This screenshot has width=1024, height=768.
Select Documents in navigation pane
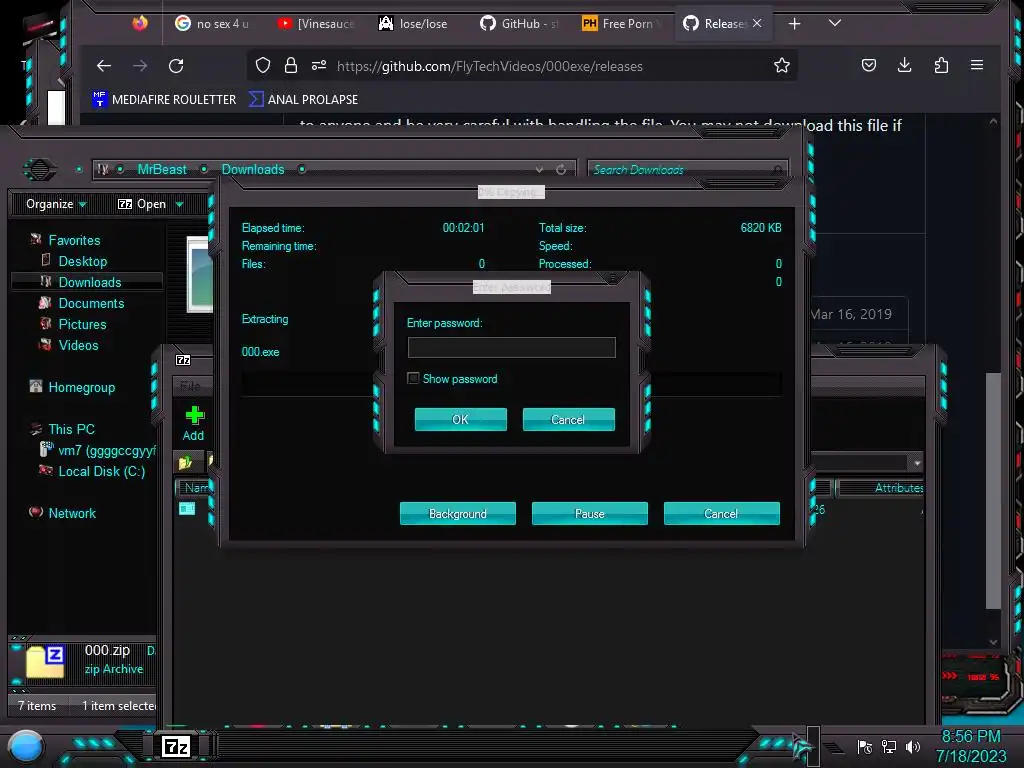coord(91,303)
